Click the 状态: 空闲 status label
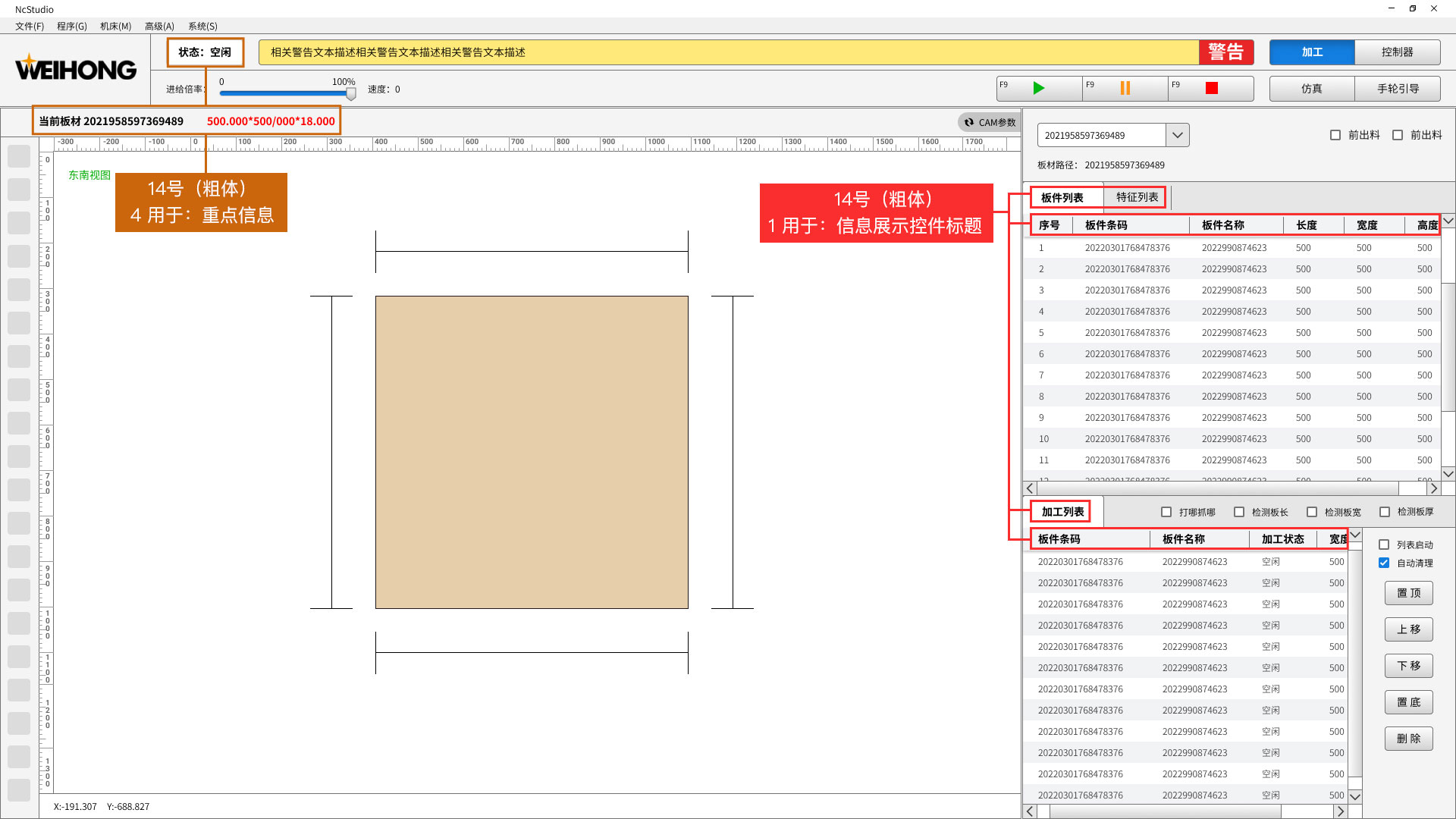Screen dimensions: 1456x819 (x=205, y=52)
